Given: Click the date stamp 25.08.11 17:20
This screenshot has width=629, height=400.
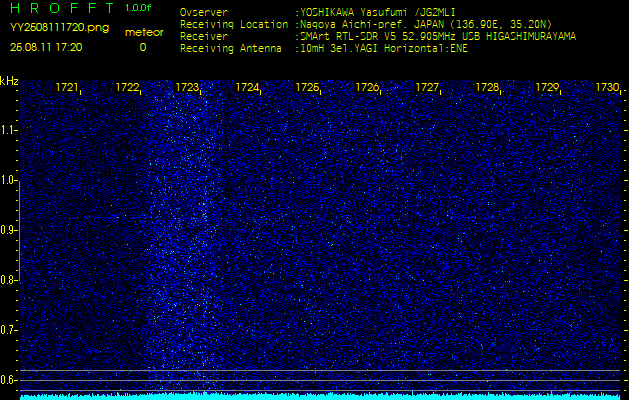Looking at the screenshot, I should click(x=46, y=47).
